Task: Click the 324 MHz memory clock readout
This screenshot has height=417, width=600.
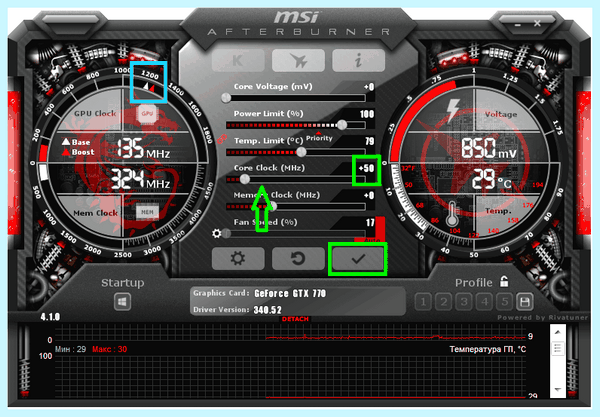Action: 140,179
